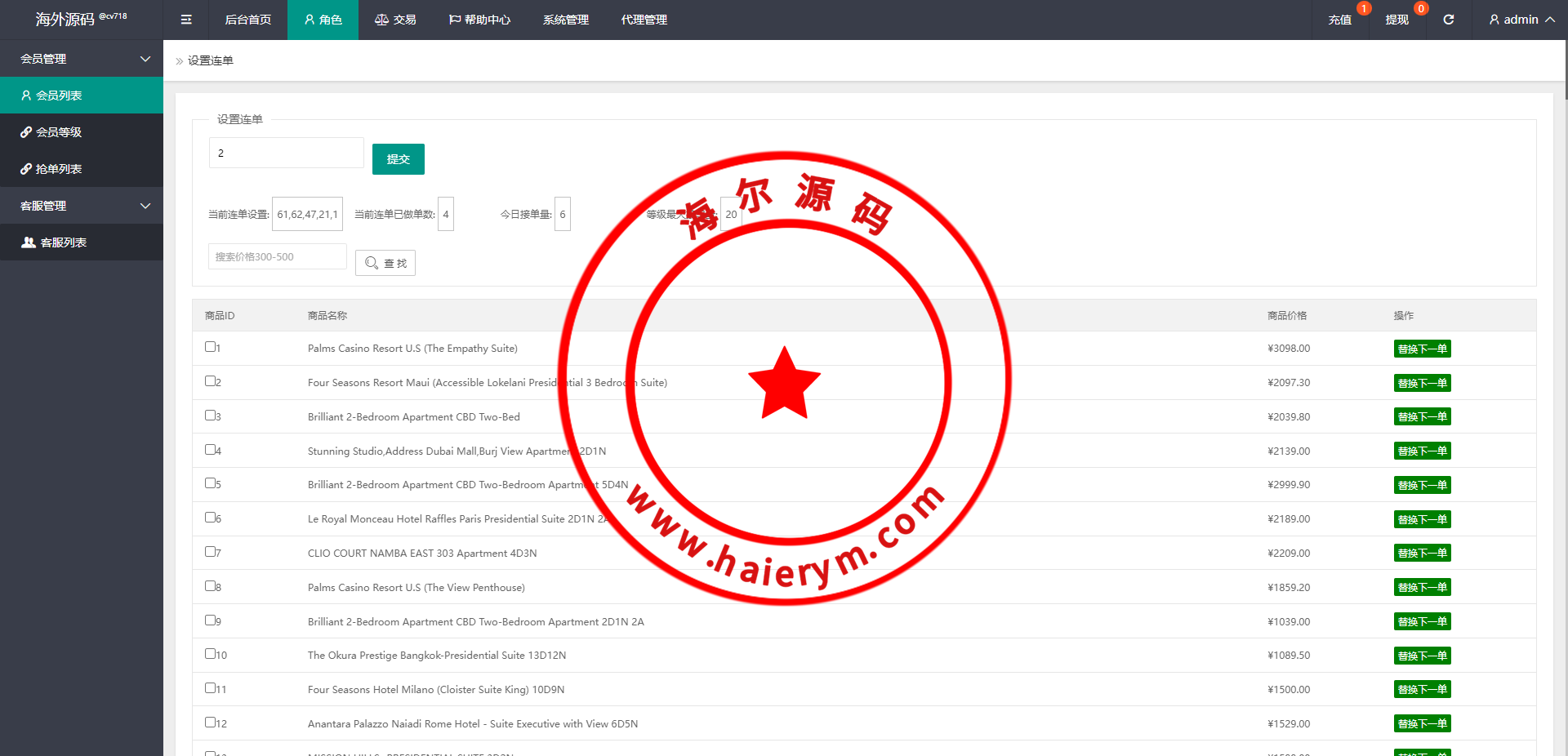1568x756 pixels.
Task: Select checkbox for product ID 10
Action: coord(210,654)
